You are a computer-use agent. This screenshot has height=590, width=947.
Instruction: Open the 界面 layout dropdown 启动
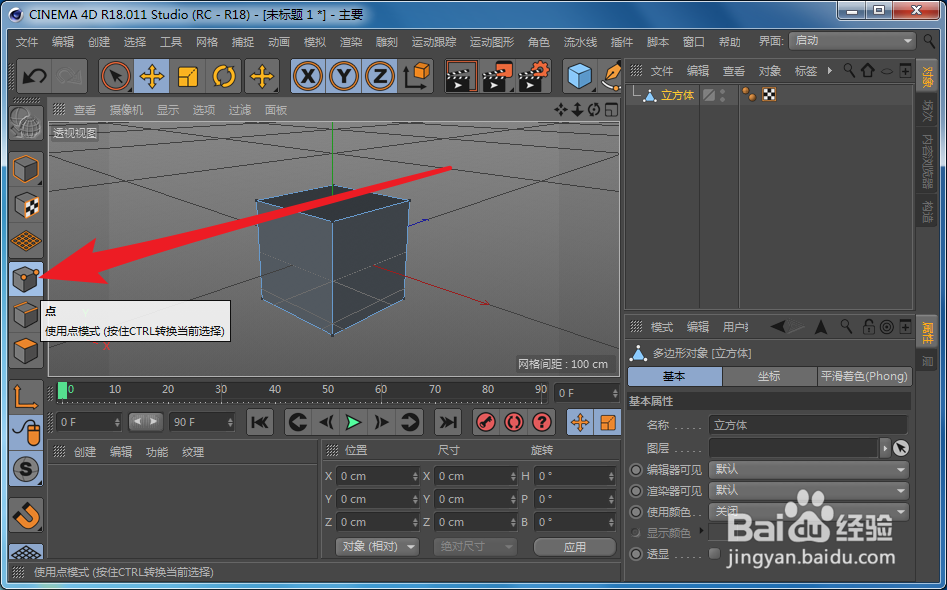[852, 40]
